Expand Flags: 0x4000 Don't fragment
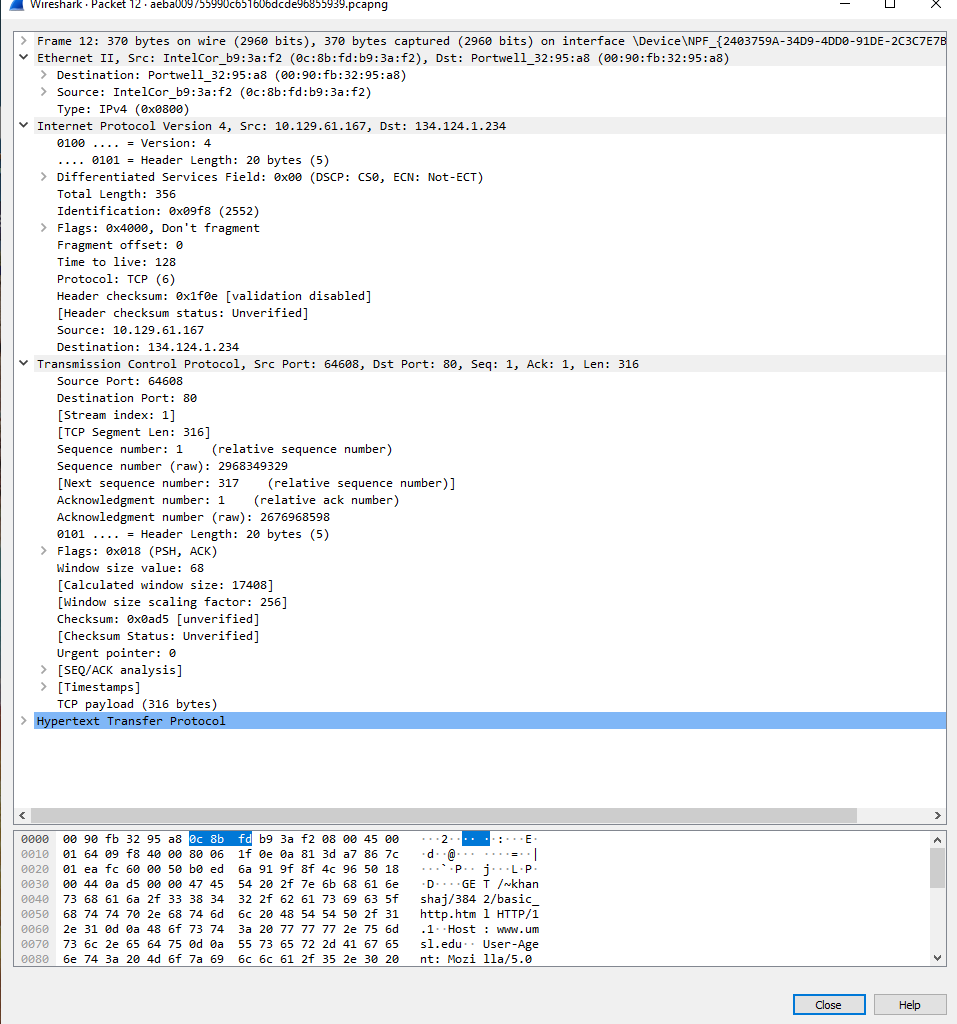Image resolution: width=957 pixels, height=1024 pixels. tap(41, 227)
